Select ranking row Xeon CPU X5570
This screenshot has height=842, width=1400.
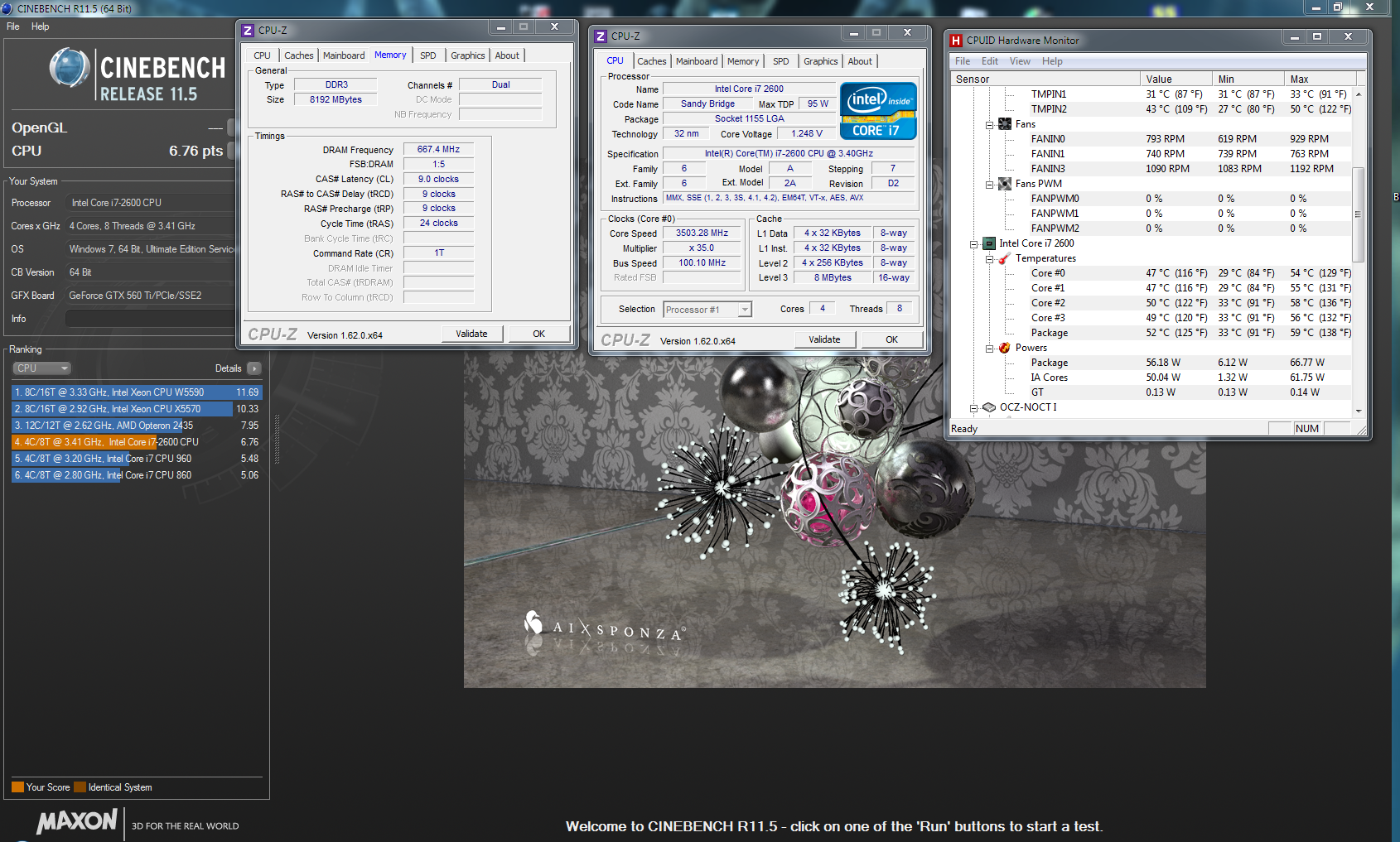(x=137, y=409)
